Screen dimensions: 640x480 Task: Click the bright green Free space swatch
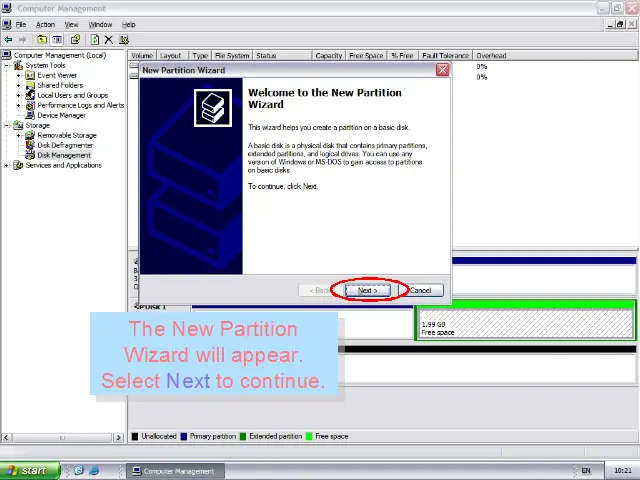(309, 436)
